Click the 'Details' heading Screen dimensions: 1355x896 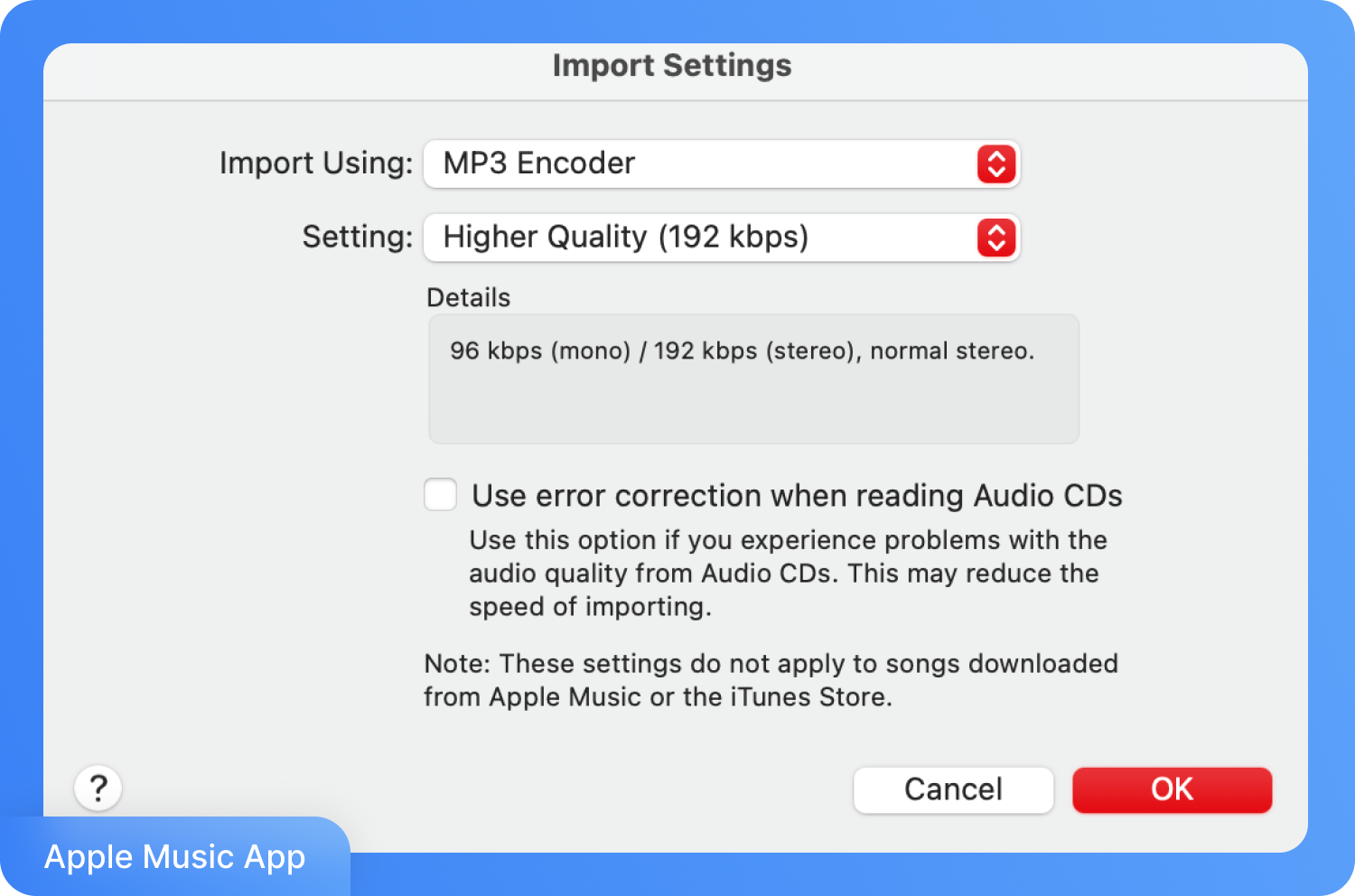click(x=468, y=297)
